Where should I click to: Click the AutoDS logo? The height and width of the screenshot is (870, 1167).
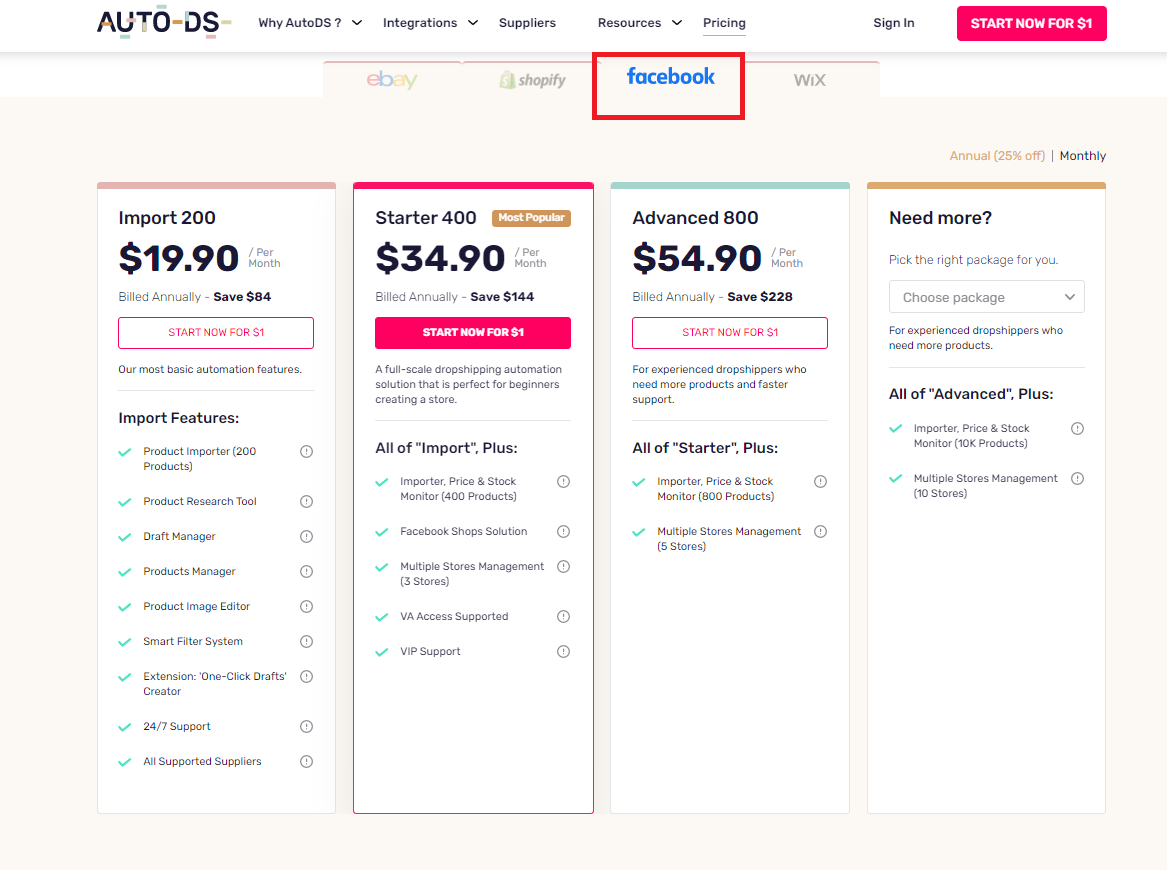(164, 23)
